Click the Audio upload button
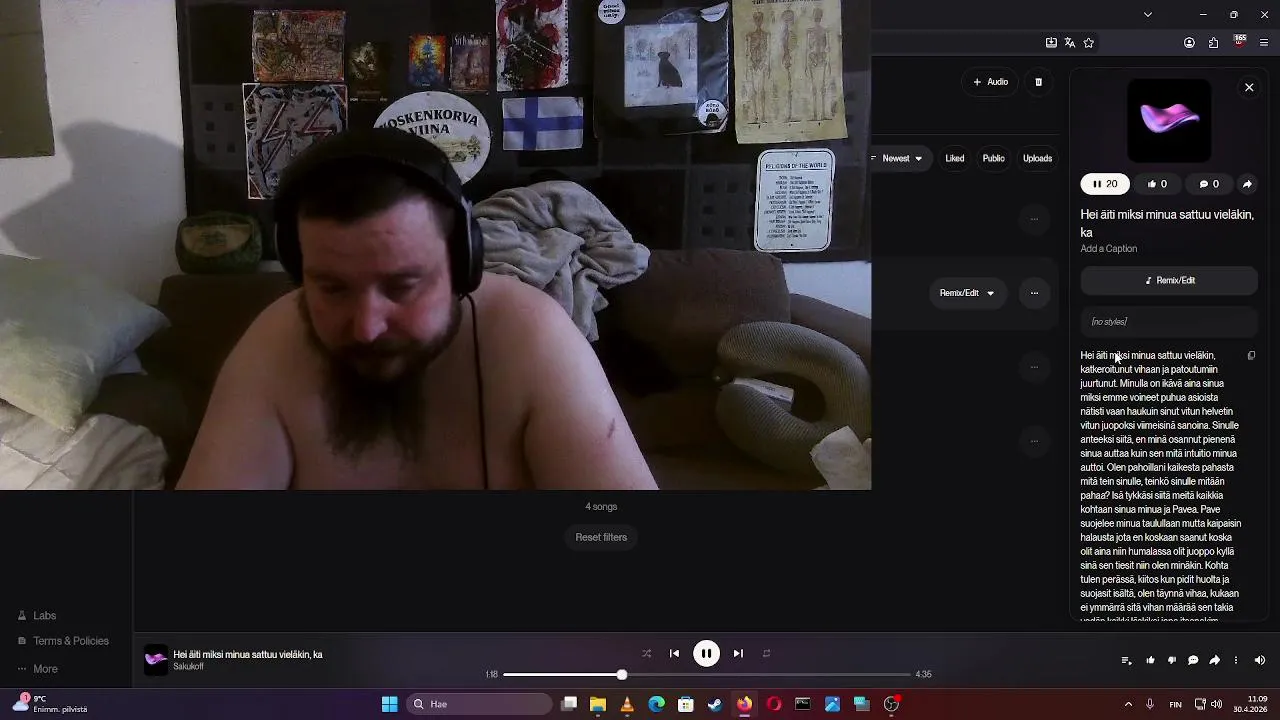The width and height of the screenshot is (1280, 720). pos(991,82)
